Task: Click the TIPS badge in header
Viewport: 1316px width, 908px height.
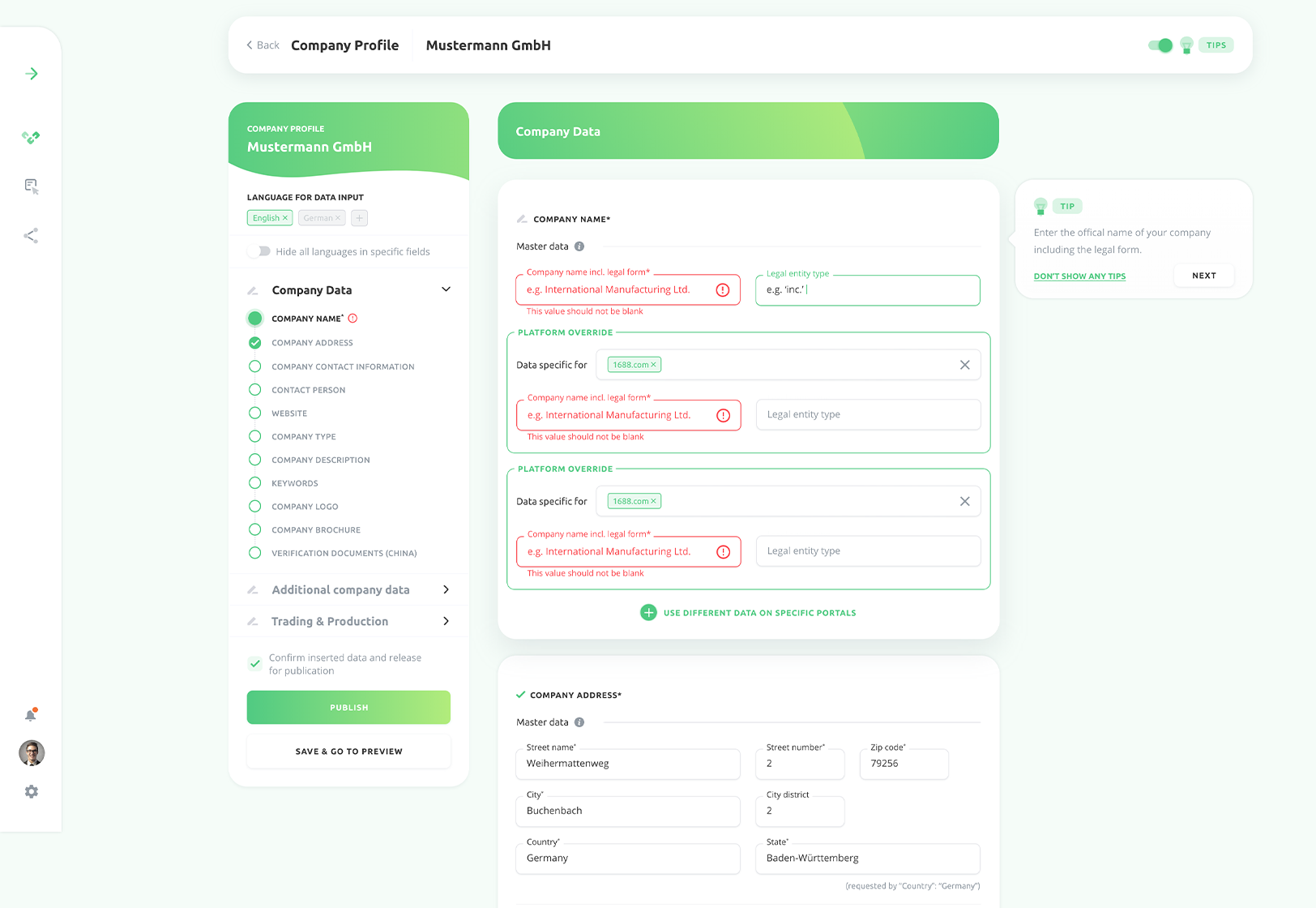Action: [x=1216, y=45]
